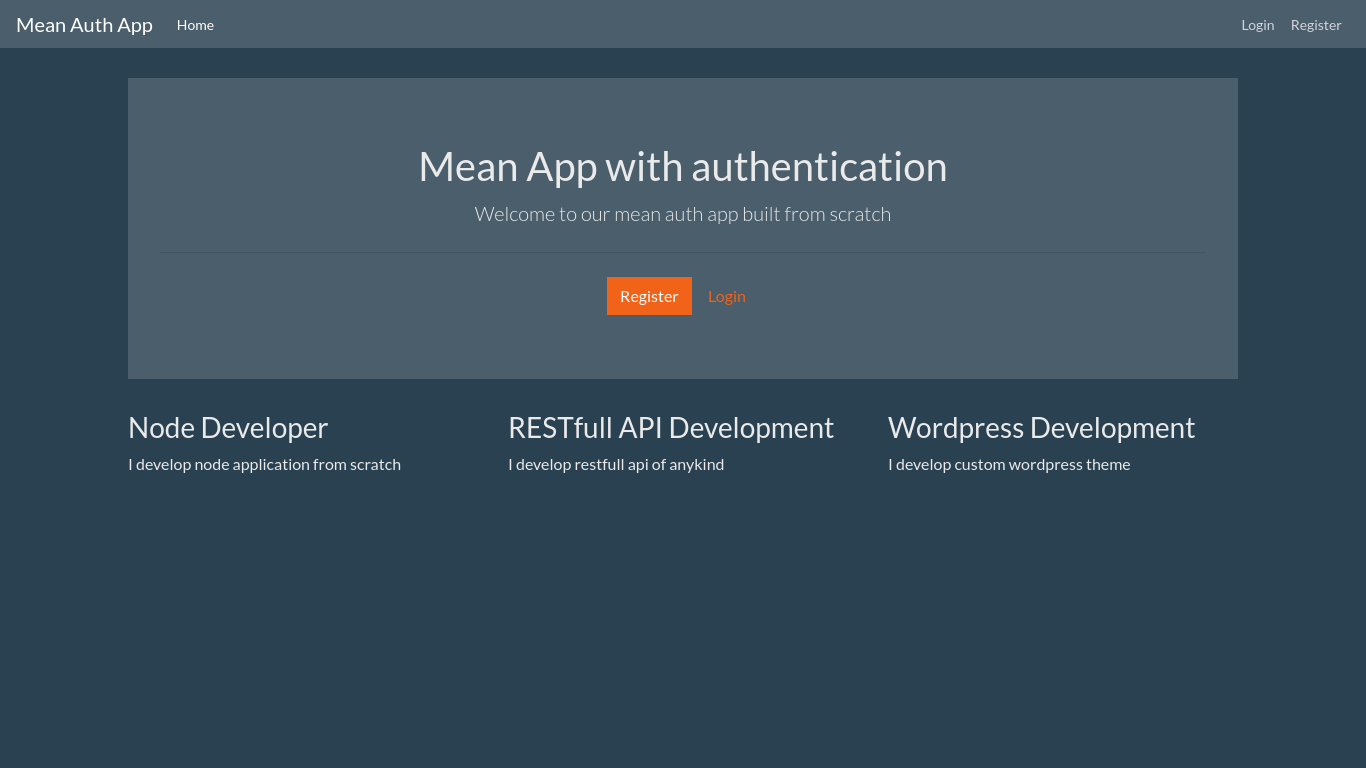Screen dimensions: 1366x768
Task: Click empty hero panel space below Register button
Action: tap(682, 348)
